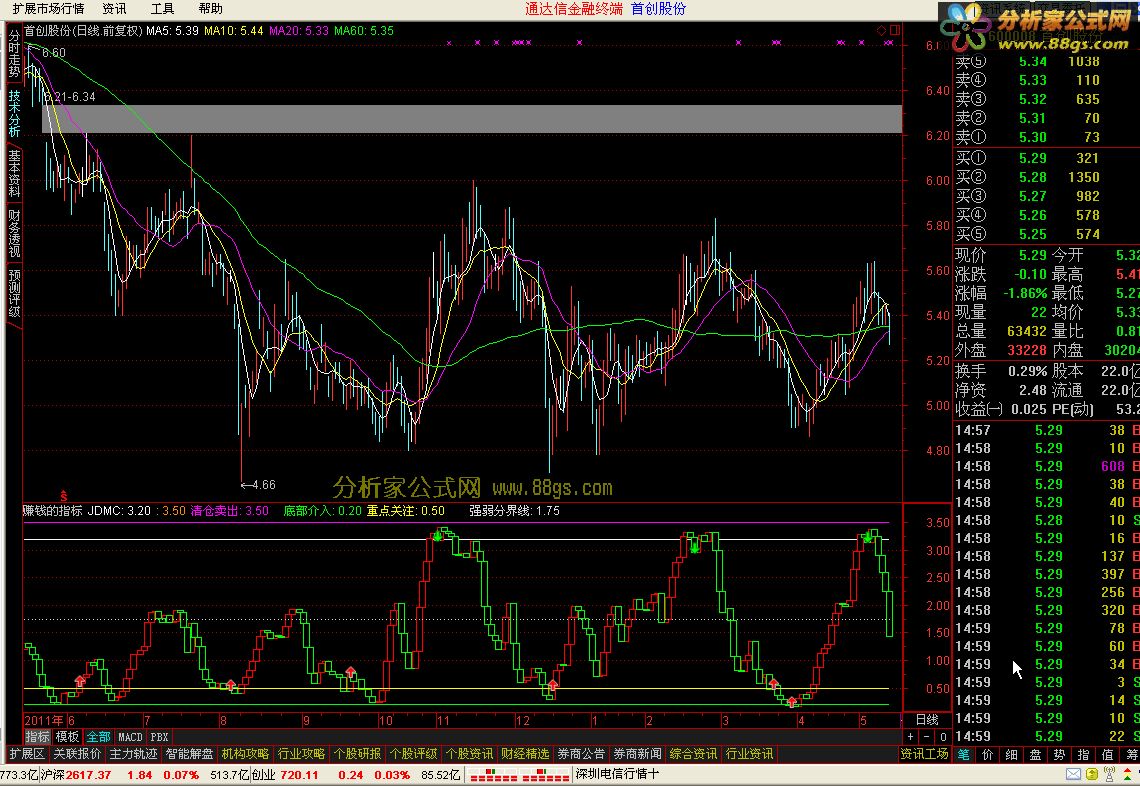Open the 扩展市场行情 menu
This screenshot has height=786, width=1140.
(48, 9)
